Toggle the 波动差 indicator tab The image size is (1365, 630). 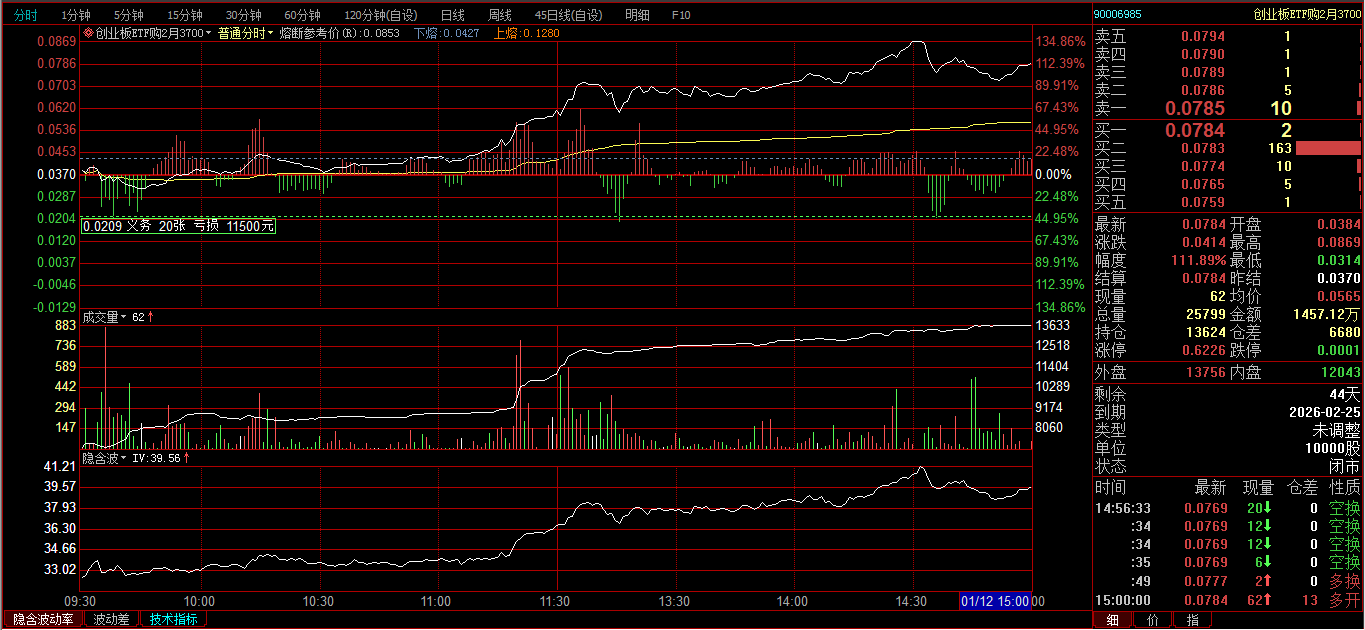(x=112, y=619)
